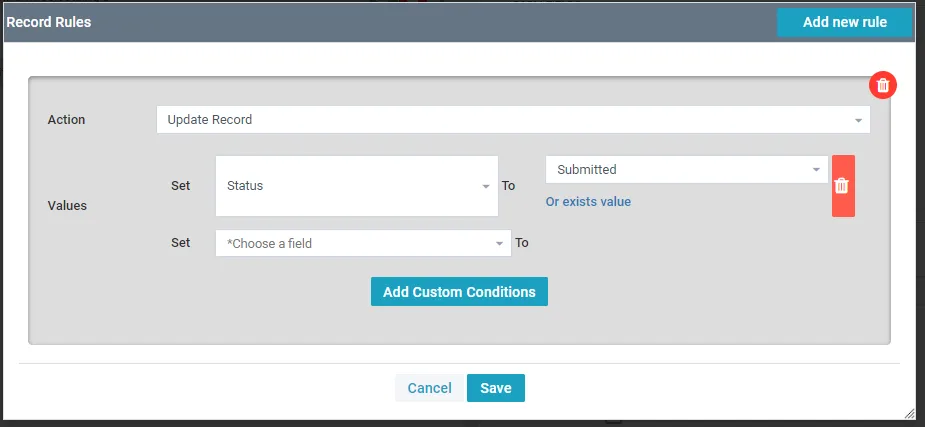
Task: Click the Or exists value link
Action: point(588,202)
